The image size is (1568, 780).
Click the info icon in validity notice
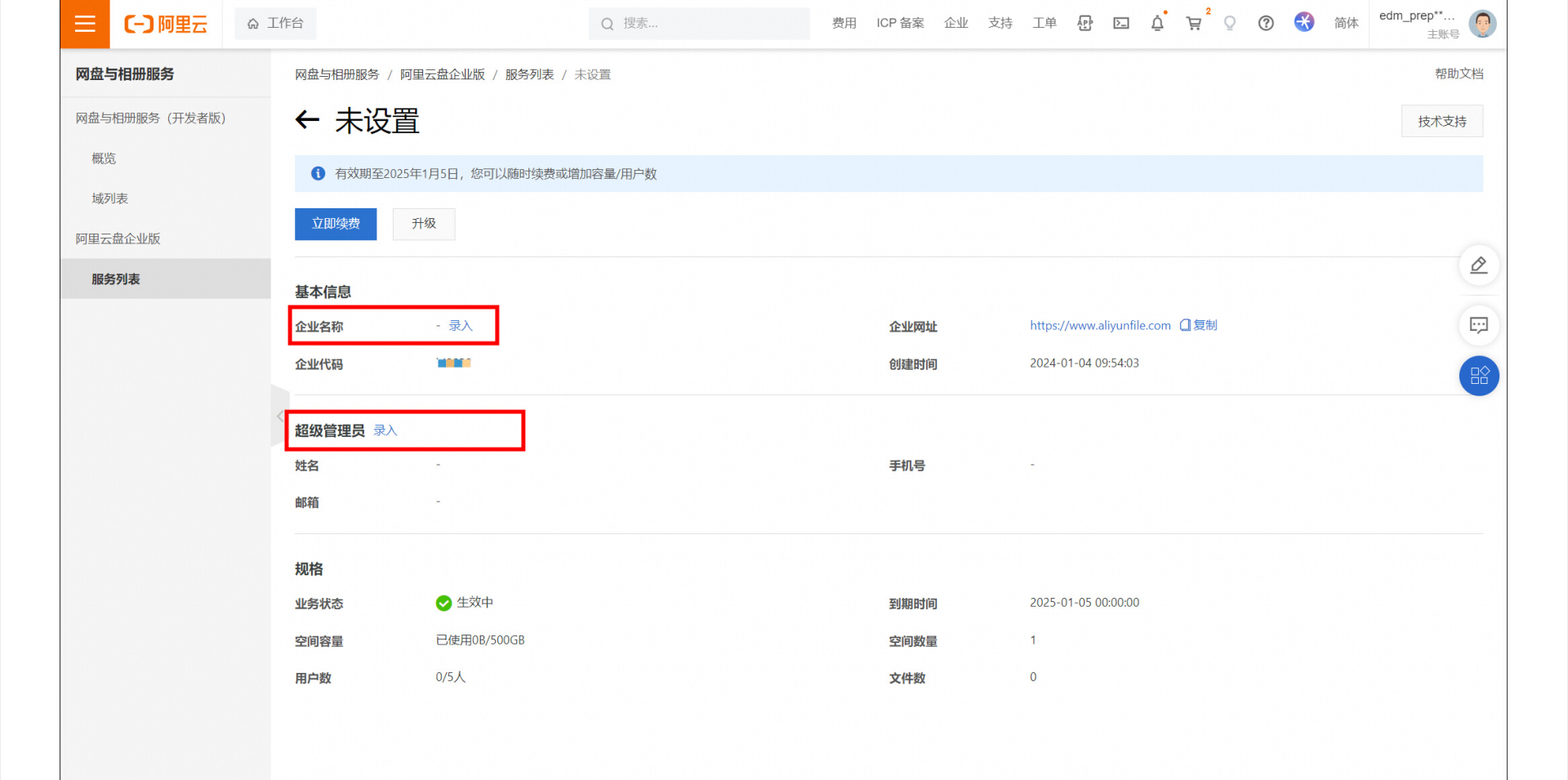pyautogui.click(x=318, y=173)
